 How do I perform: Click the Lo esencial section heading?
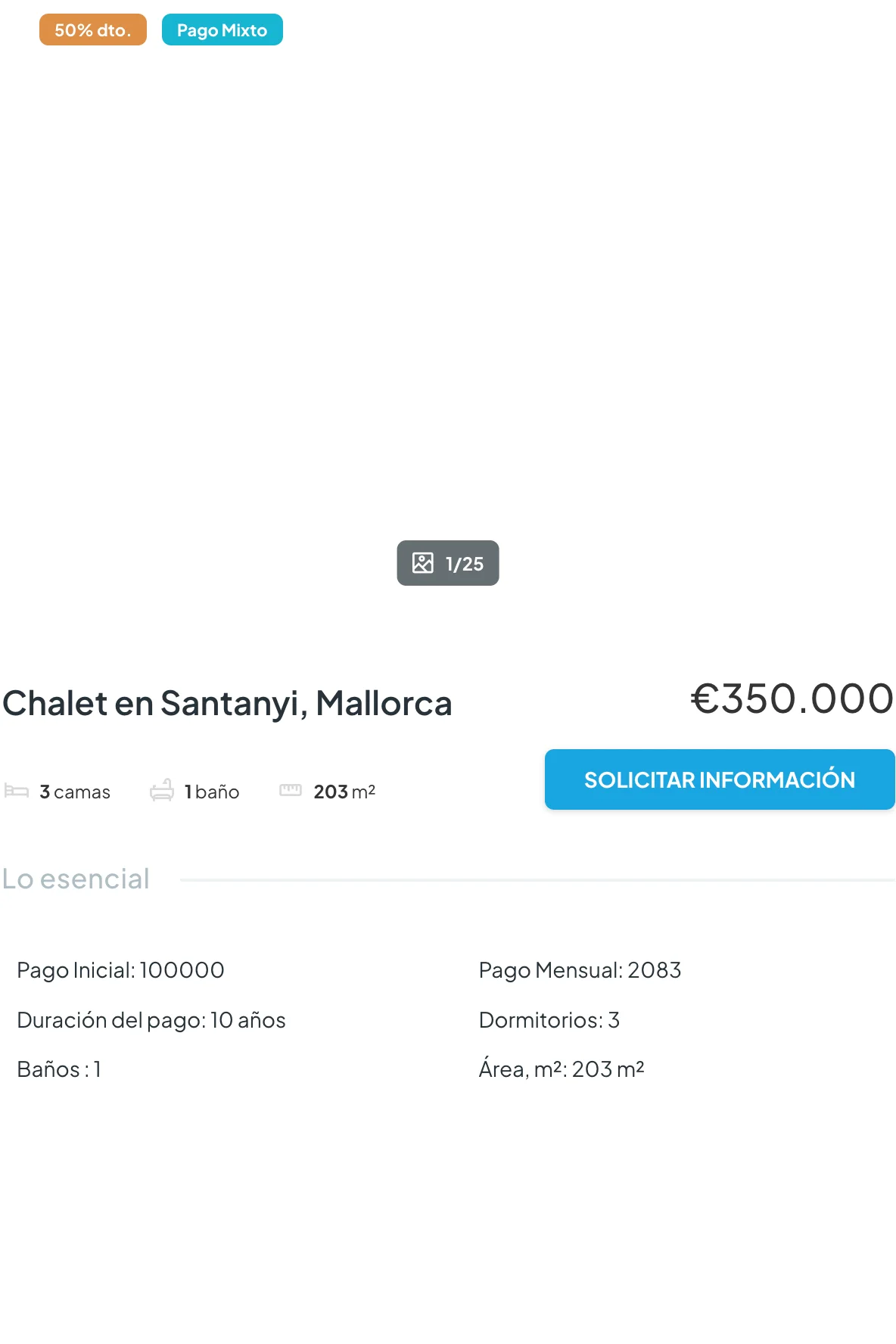point(76,879)
